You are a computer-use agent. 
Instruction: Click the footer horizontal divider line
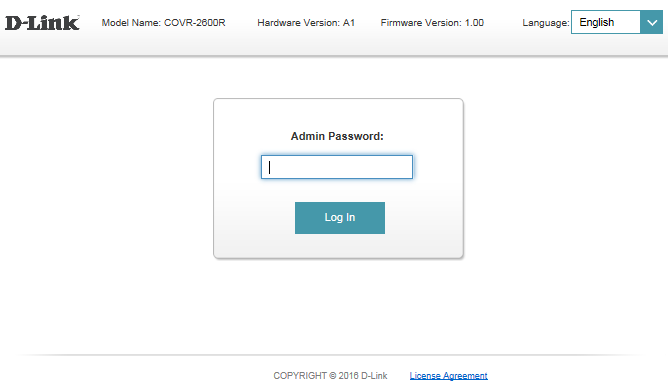point(334,354)
